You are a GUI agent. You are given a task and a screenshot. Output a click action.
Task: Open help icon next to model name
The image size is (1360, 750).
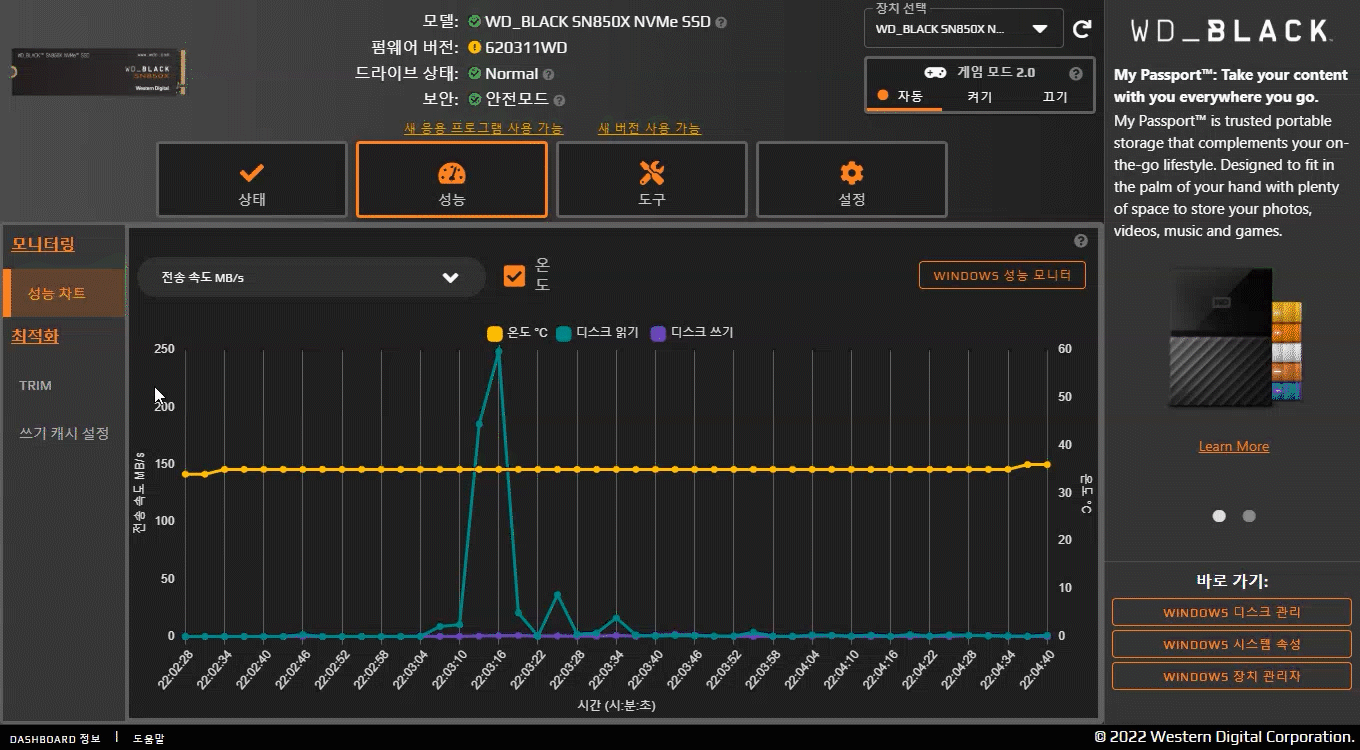click(721, 22)
